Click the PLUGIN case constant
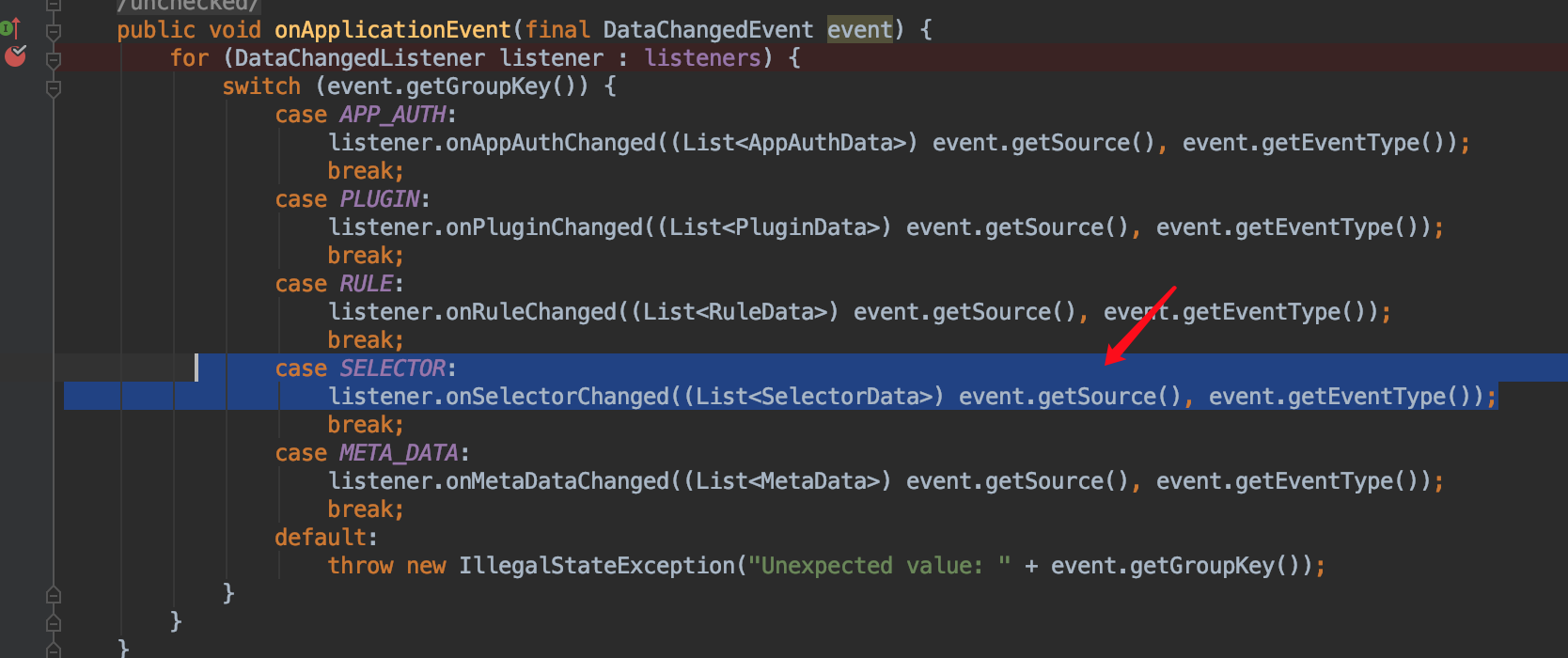Viewport: 1568px width, 658px height. [x=380, y=199]
